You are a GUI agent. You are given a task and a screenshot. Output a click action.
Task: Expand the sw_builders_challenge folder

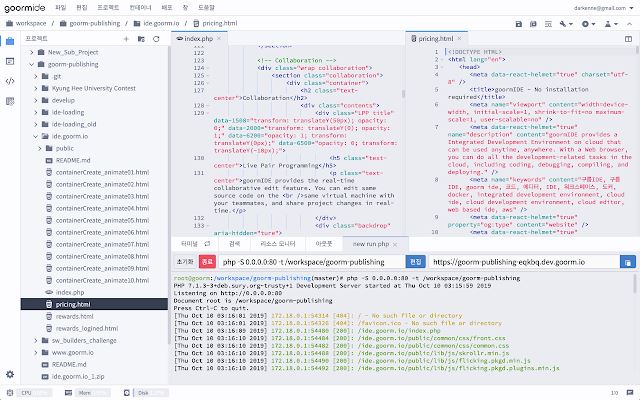pyautogui.click(x=36, y=340)
